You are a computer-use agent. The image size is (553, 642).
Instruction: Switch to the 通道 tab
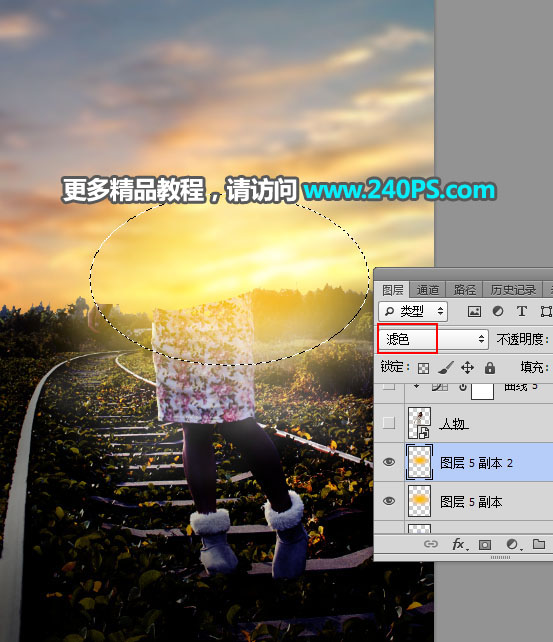(x=428, y=290)
